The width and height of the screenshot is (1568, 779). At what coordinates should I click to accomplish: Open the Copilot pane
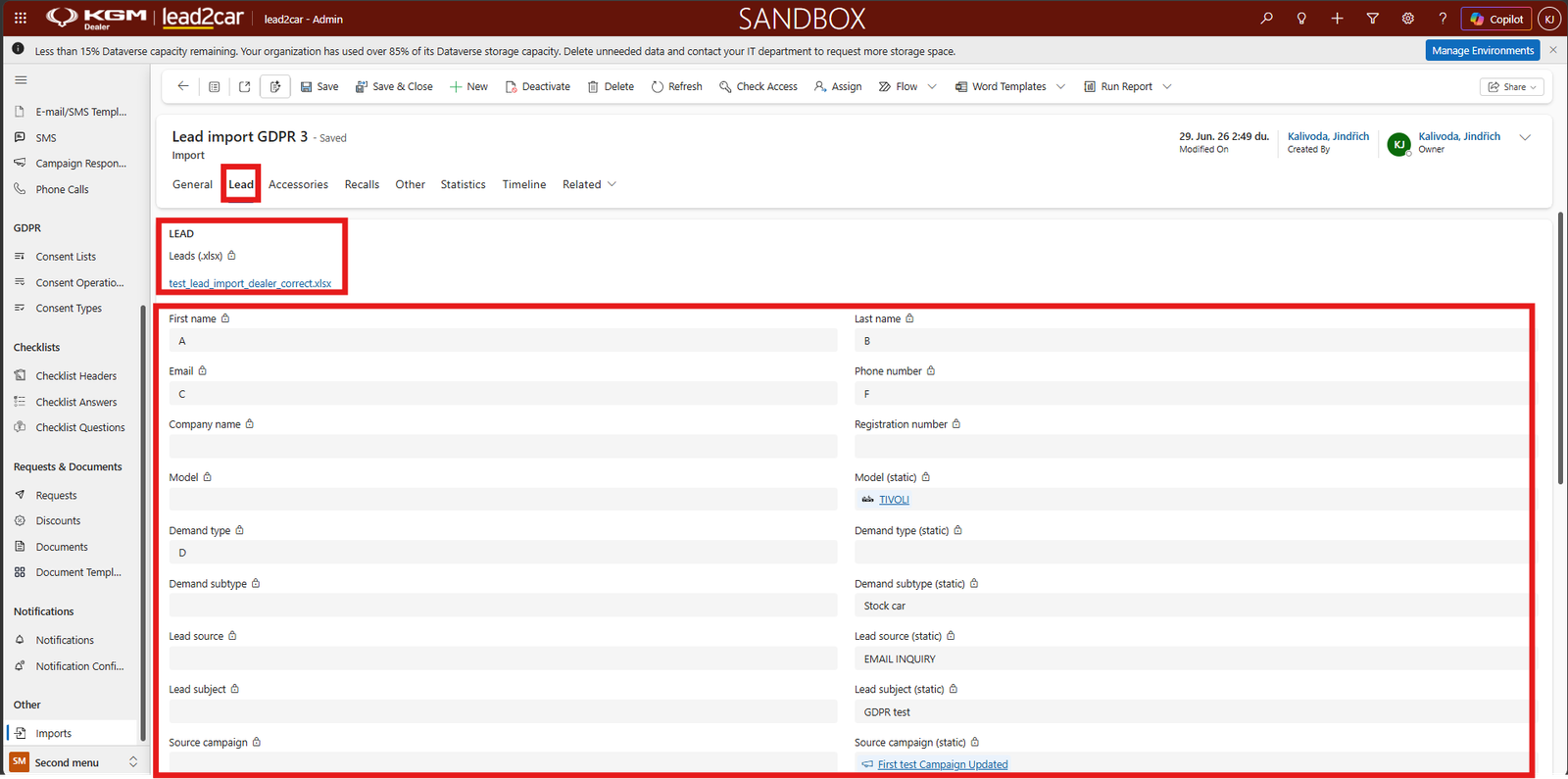pos(1496,19)
